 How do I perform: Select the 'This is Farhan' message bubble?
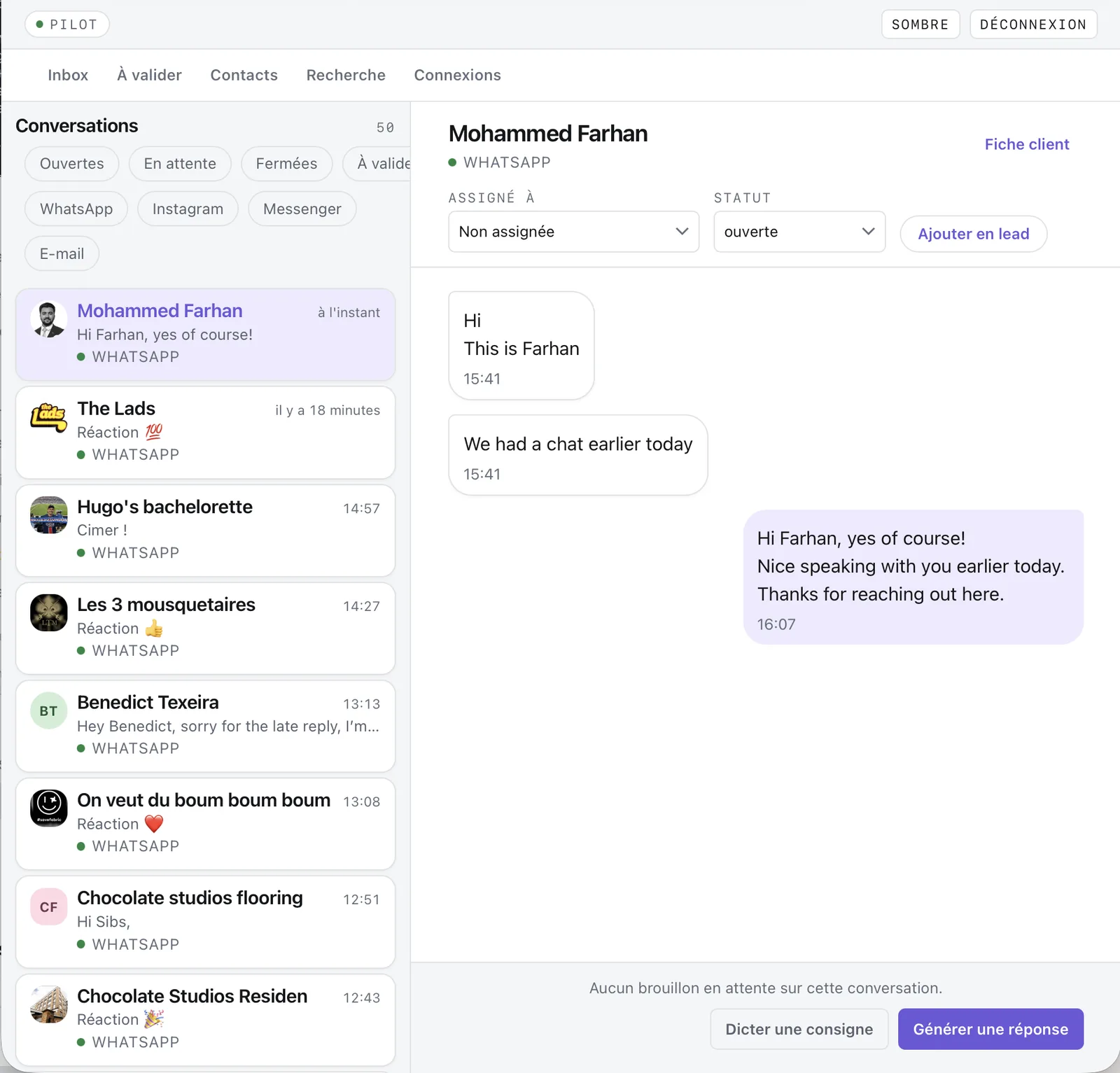click(521, 346)
